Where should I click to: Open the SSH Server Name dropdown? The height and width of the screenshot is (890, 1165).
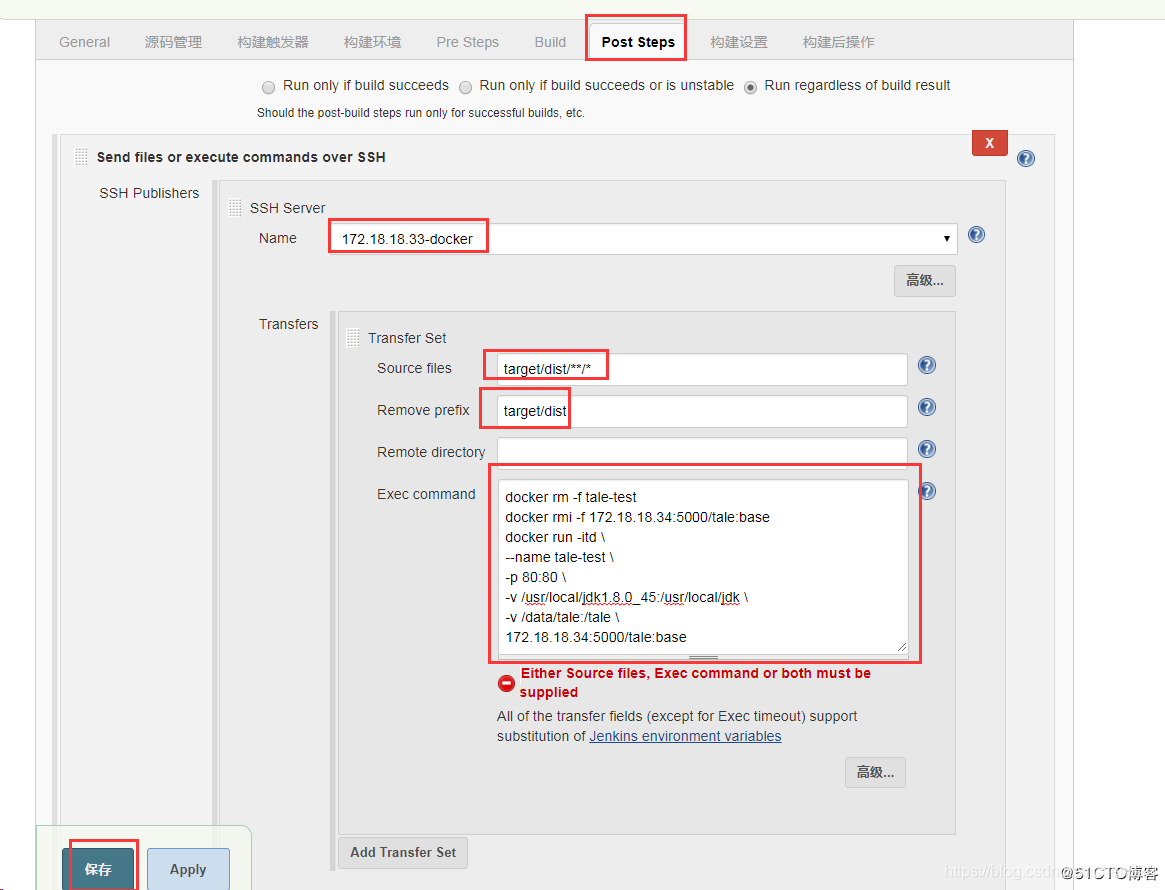pyautogui.click(x=643, y=238)
